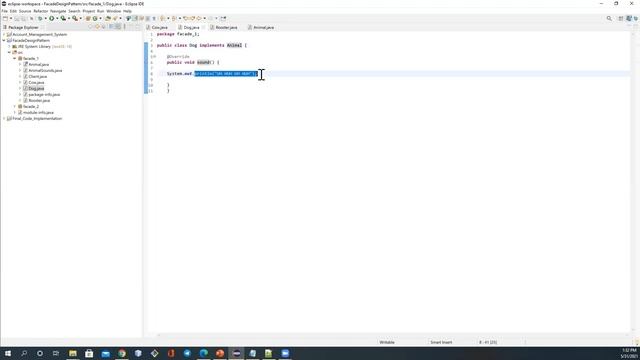The width and height of the screenshot is (640, 360).
Task: Select Client.java in Package Explorer
Action: point(38,76)
